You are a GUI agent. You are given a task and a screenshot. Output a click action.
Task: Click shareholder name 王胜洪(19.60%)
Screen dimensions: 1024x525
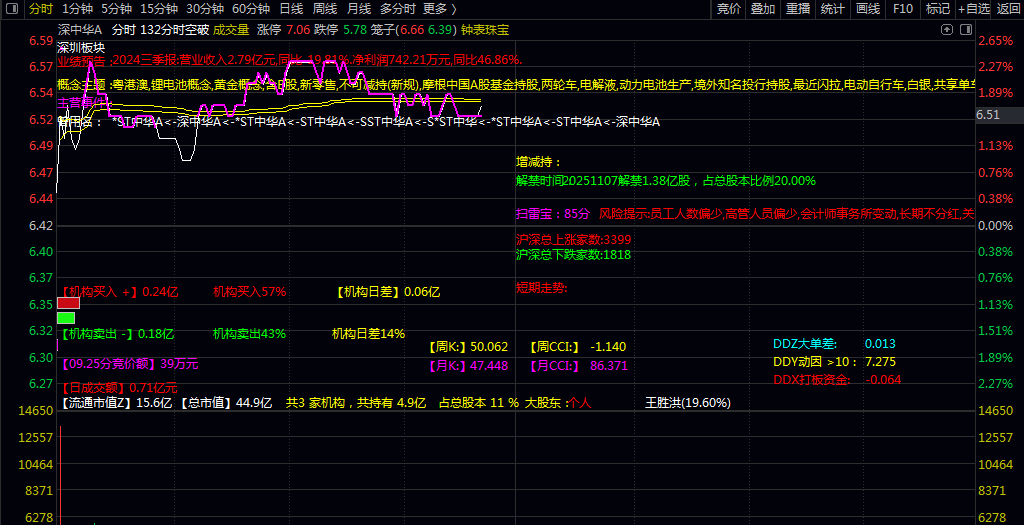click(688, 404)
